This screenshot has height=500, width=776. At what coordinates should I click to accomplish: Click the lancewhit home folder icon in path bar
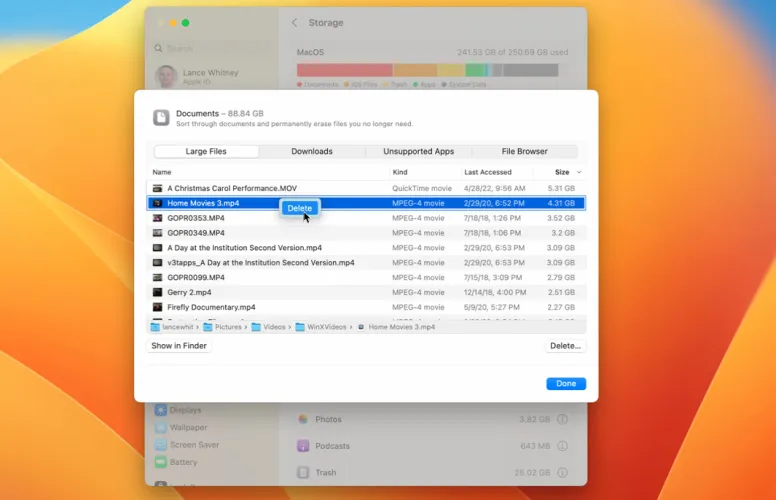pos(155,327)
